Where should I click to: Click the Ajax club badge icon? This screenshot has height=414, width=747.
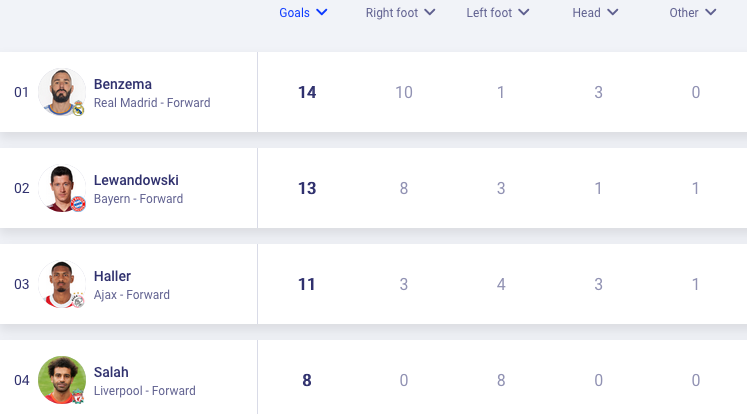(x=78, y=300)
